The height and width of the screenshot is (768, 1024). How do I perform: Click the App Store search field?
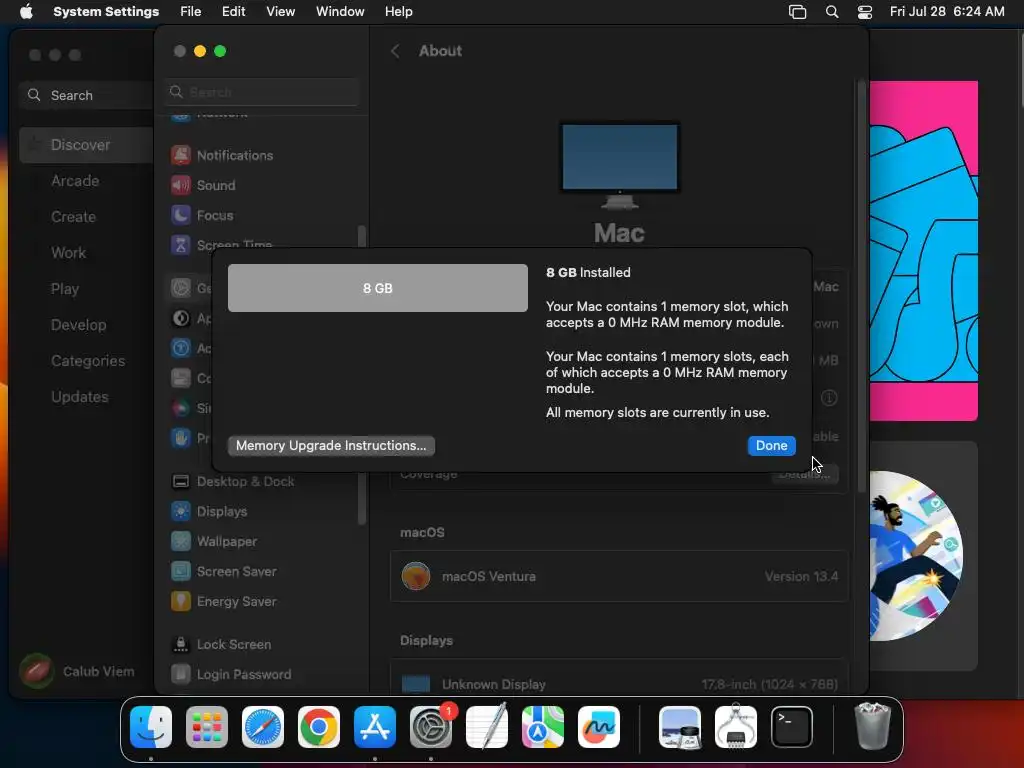86,95
